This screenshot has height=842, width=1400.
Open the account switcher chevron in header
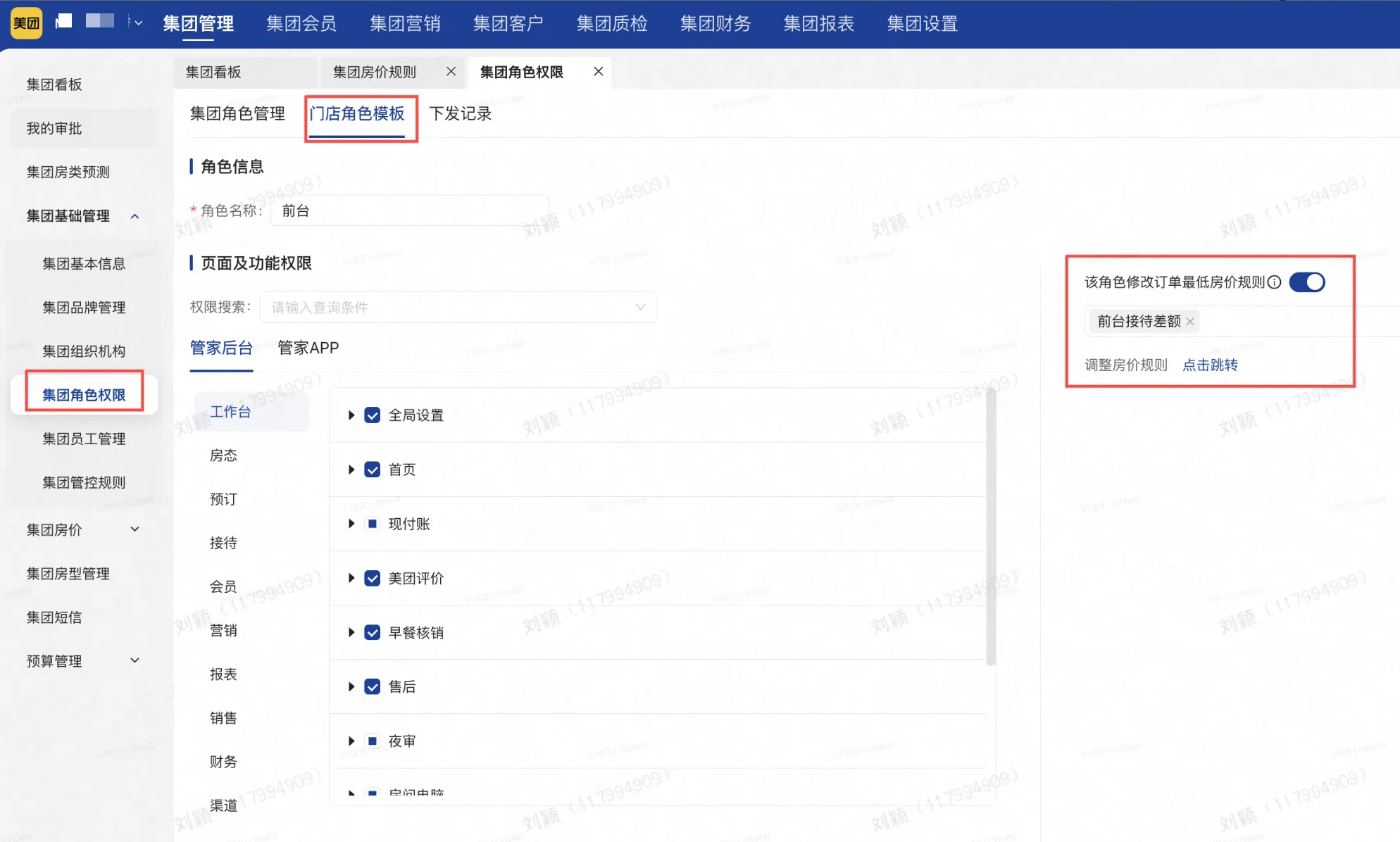click(138, 23)
